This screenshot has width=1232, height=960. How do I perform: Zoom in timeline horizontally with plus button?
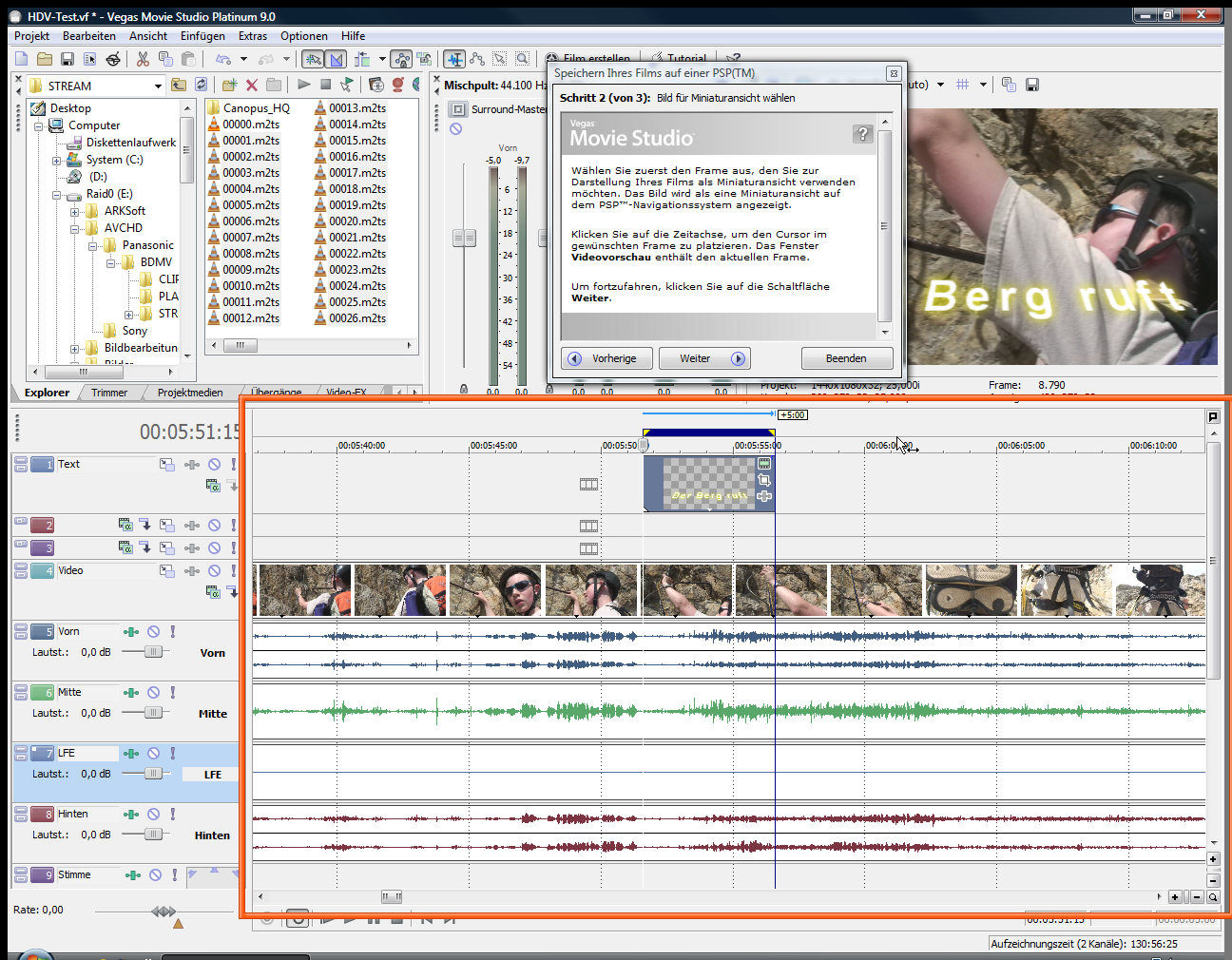point(1175,897)
